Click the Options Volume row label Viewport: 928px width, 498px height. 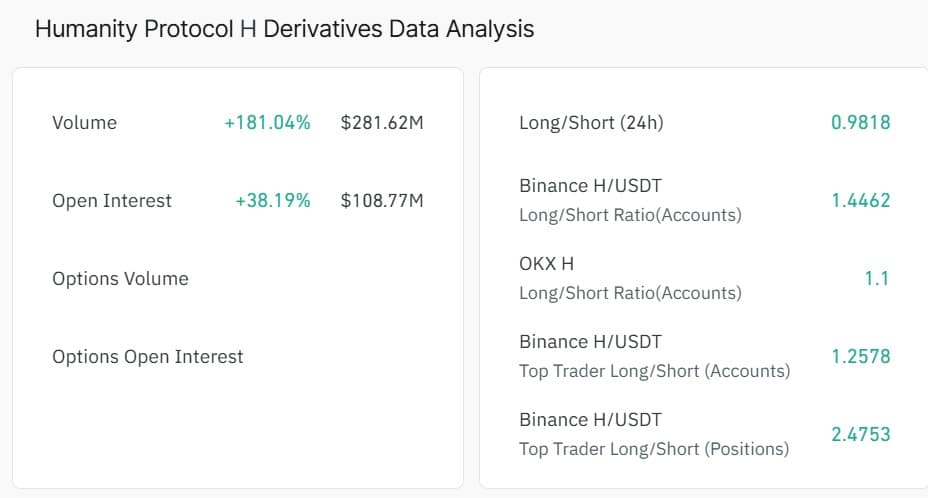120,279
